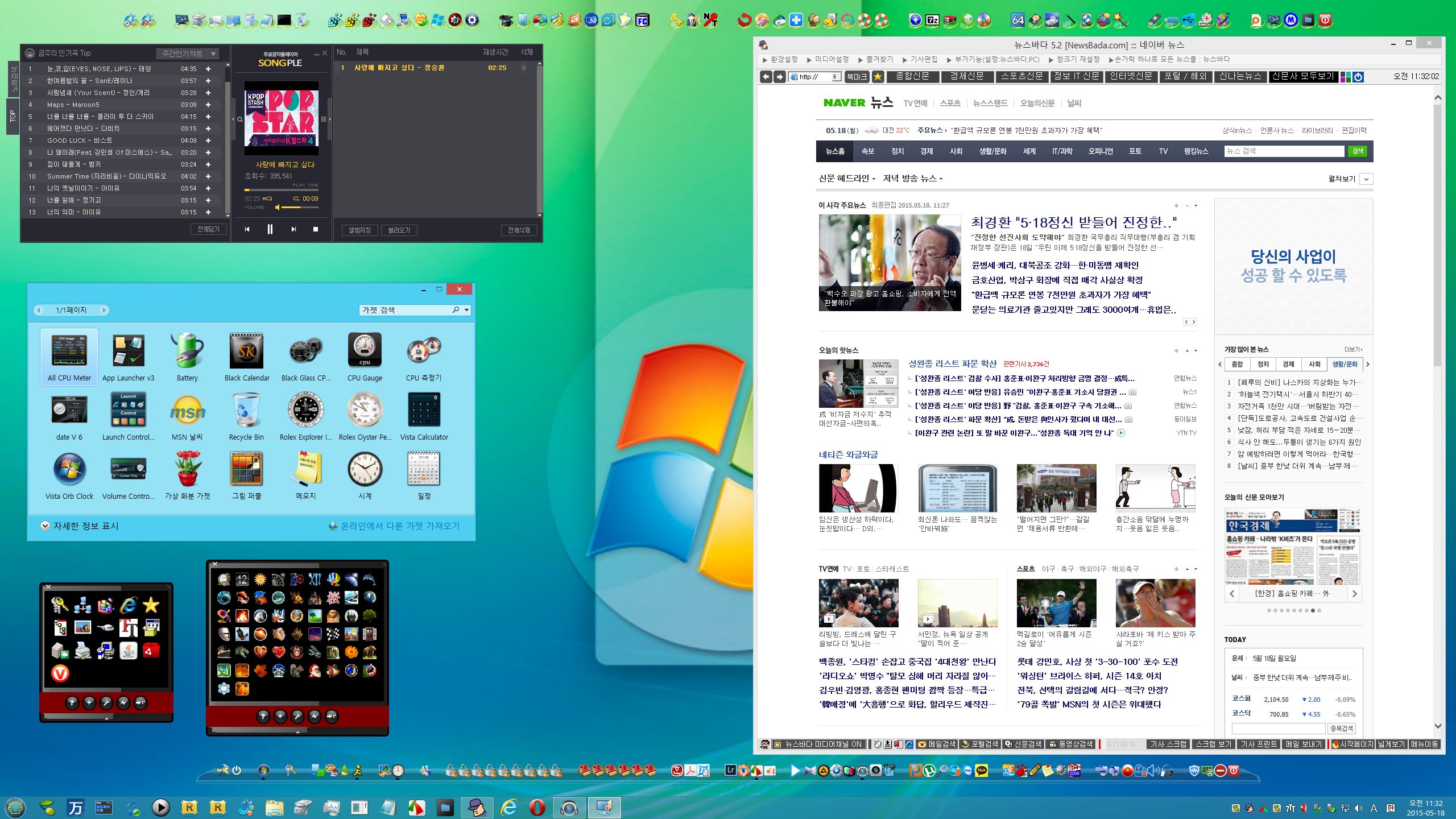Screen dimensions: 1456x819
Task: Select the 일정 calendar gadget
Action: [x=424, y=475]
